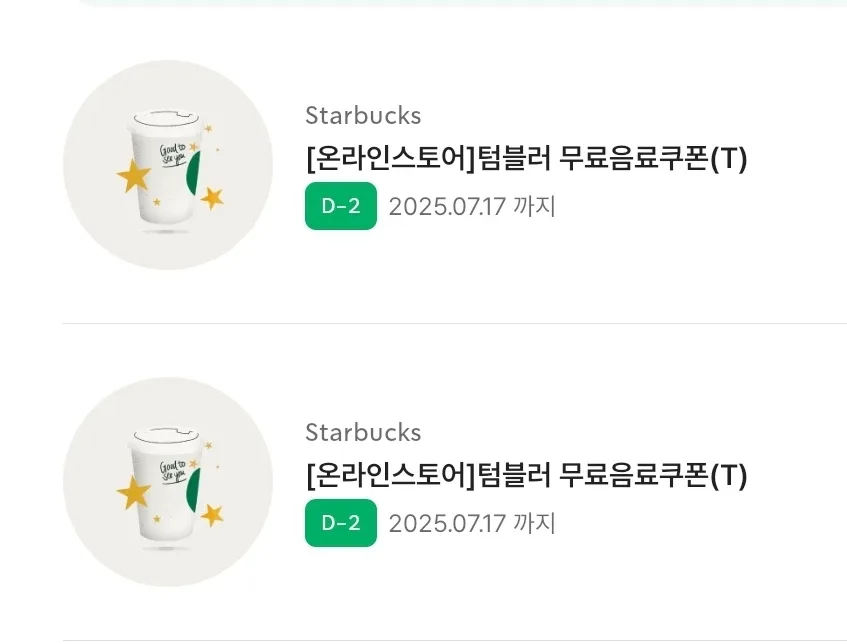This screenshot has height=644, width=847.
Task: Tap the green Starbucks logo on the second cup
Action: click(193, 489)
